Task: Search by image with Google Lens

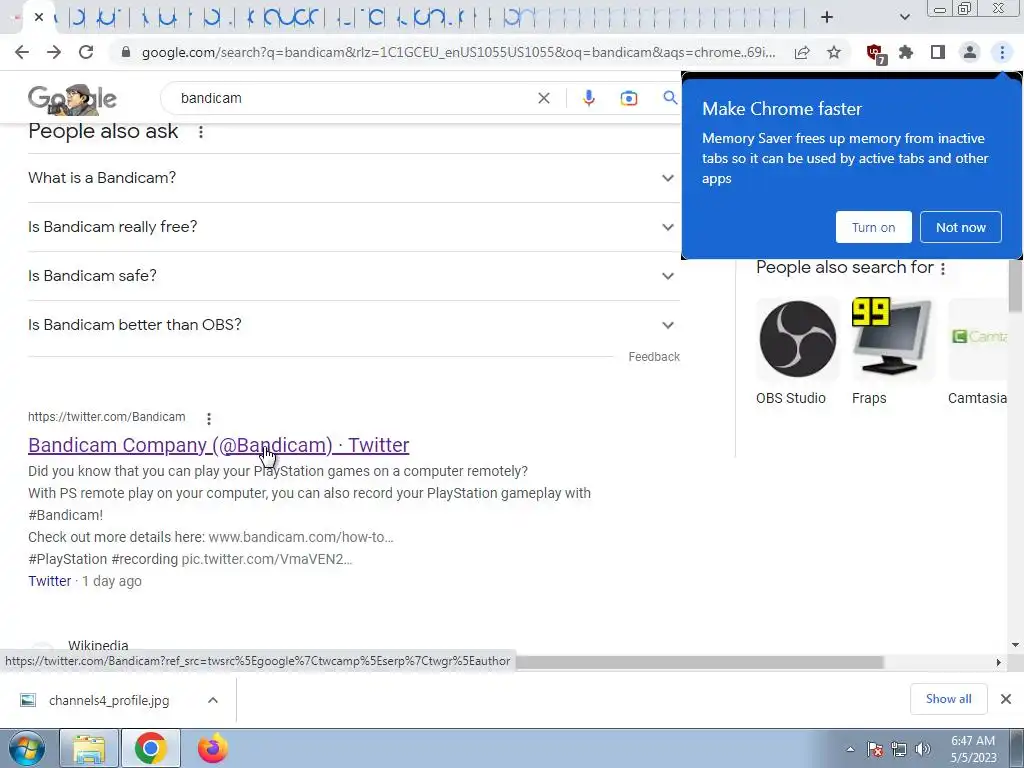Action: click(628, 98)
